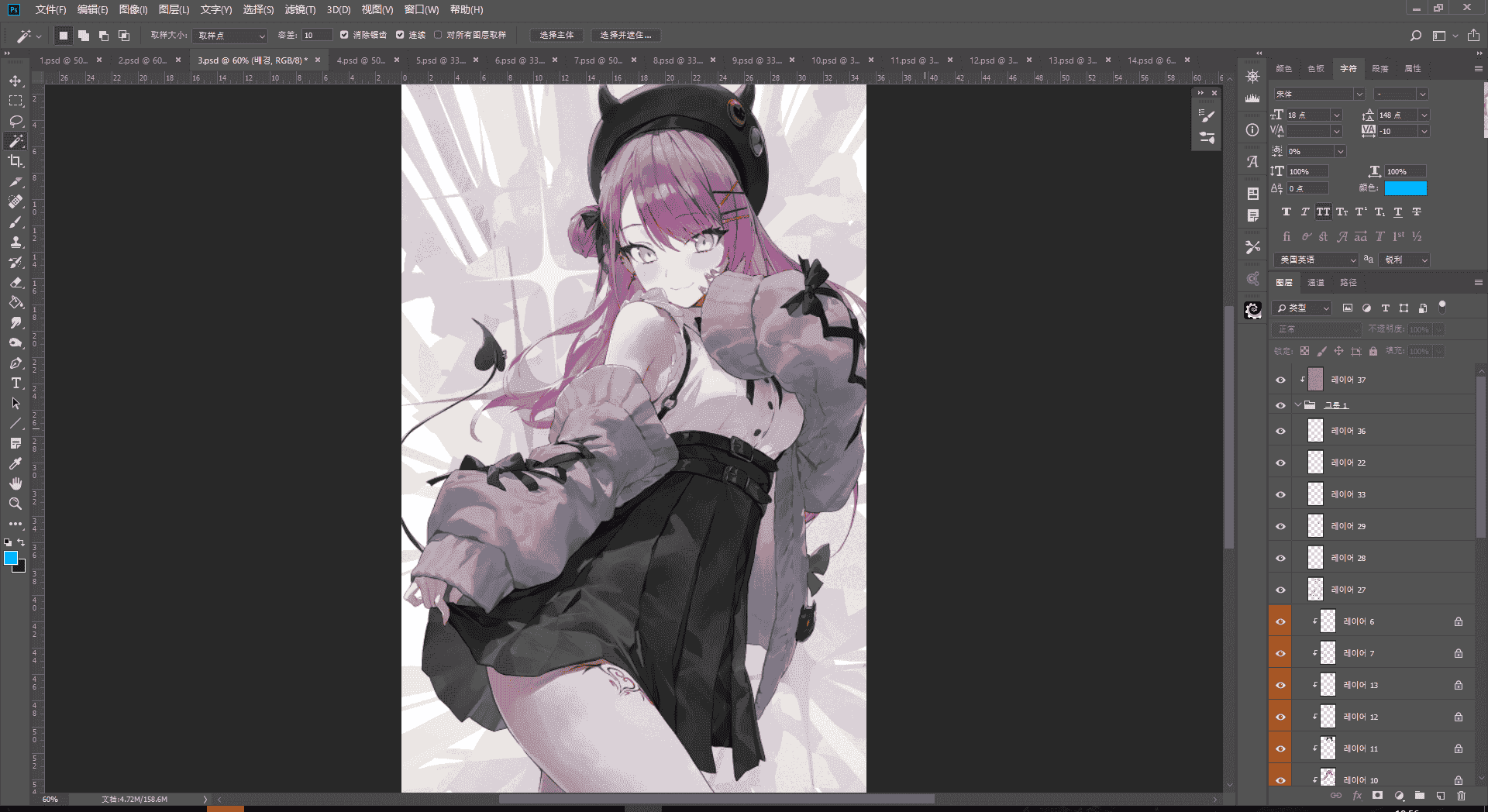The image size is (1488, 812).
Task: Click the 选择主体 button
Action: click(556, 35)
